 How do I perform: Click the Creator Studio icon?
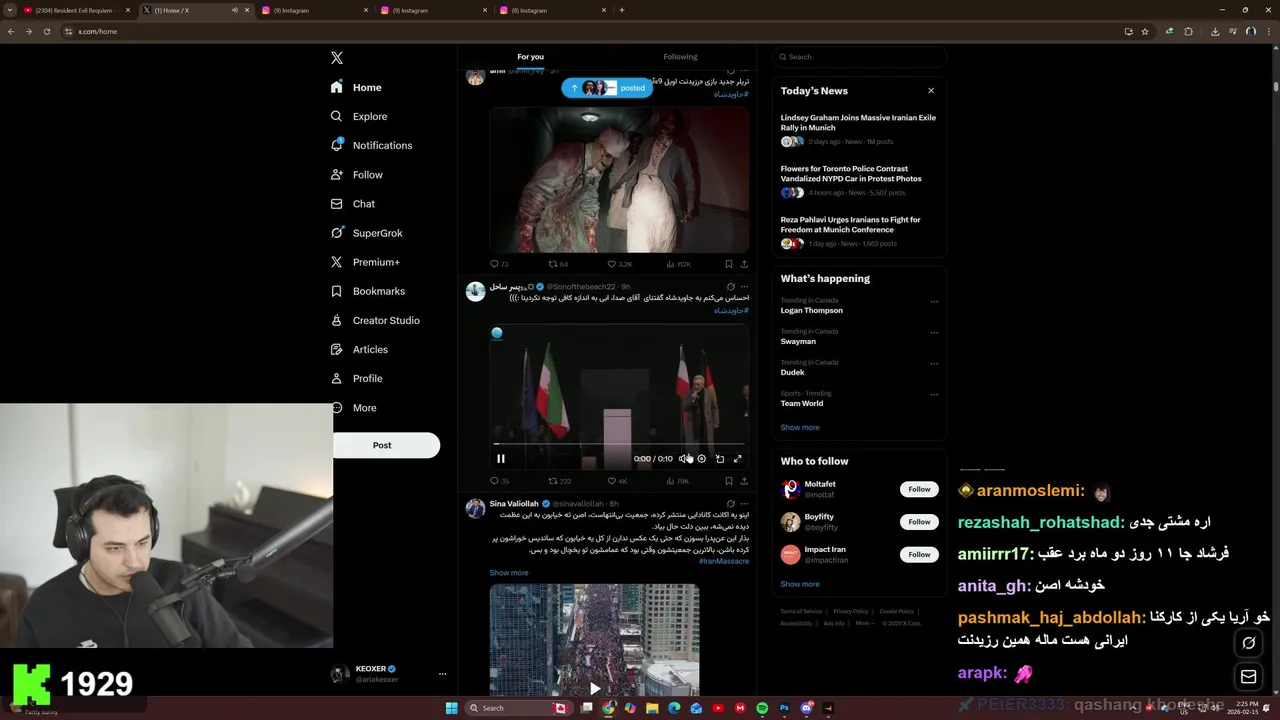(x=337, y=320)
